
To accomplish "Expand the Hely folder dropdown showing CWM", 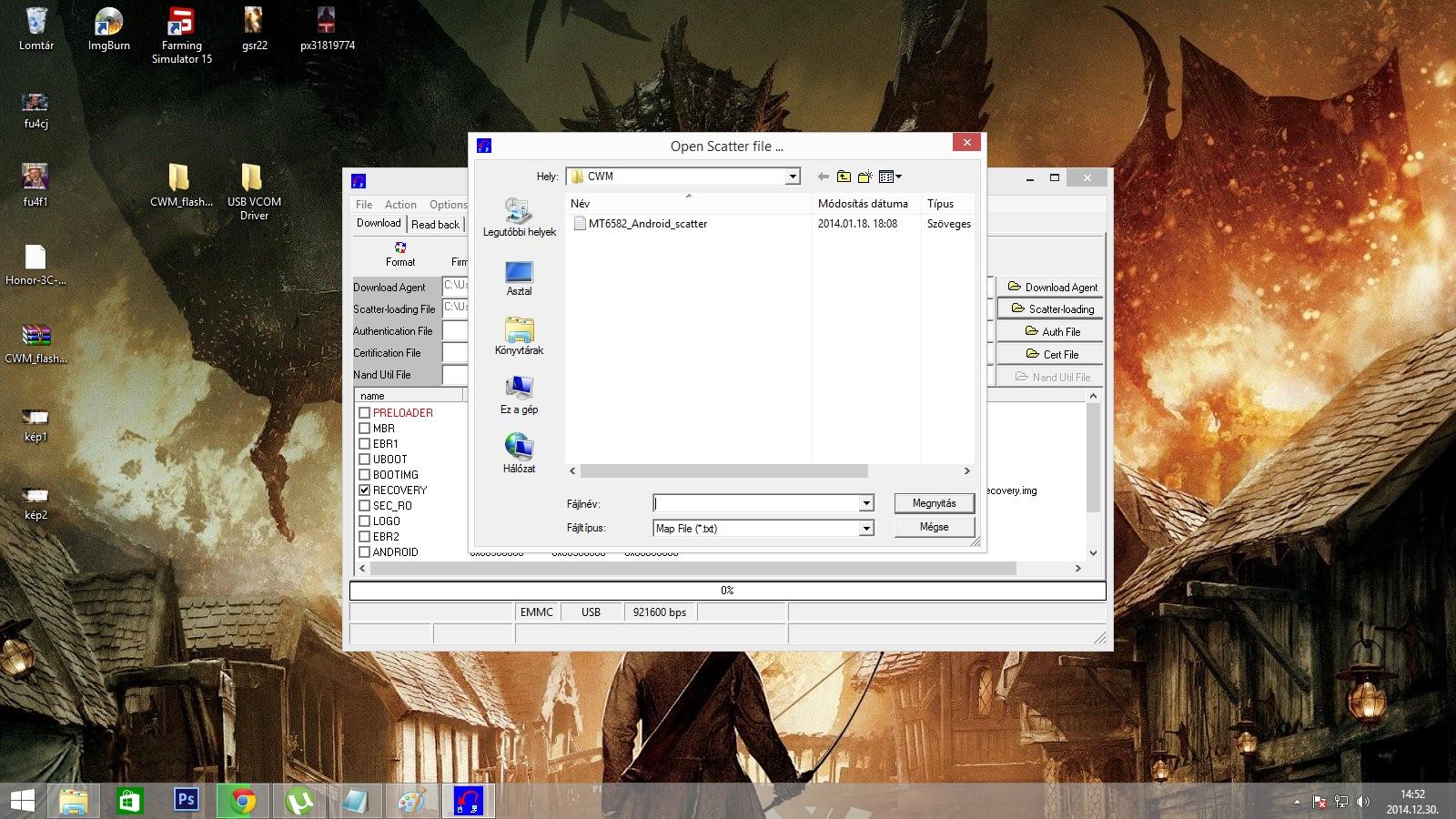I will (x=793, y=177).
